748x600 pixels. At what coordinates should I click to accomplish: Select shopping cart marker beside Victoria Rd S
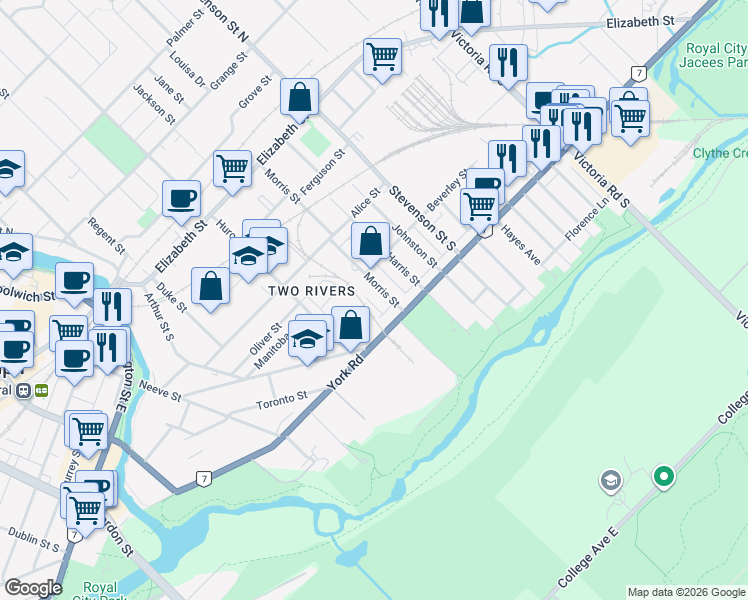(x=630, y=121)
